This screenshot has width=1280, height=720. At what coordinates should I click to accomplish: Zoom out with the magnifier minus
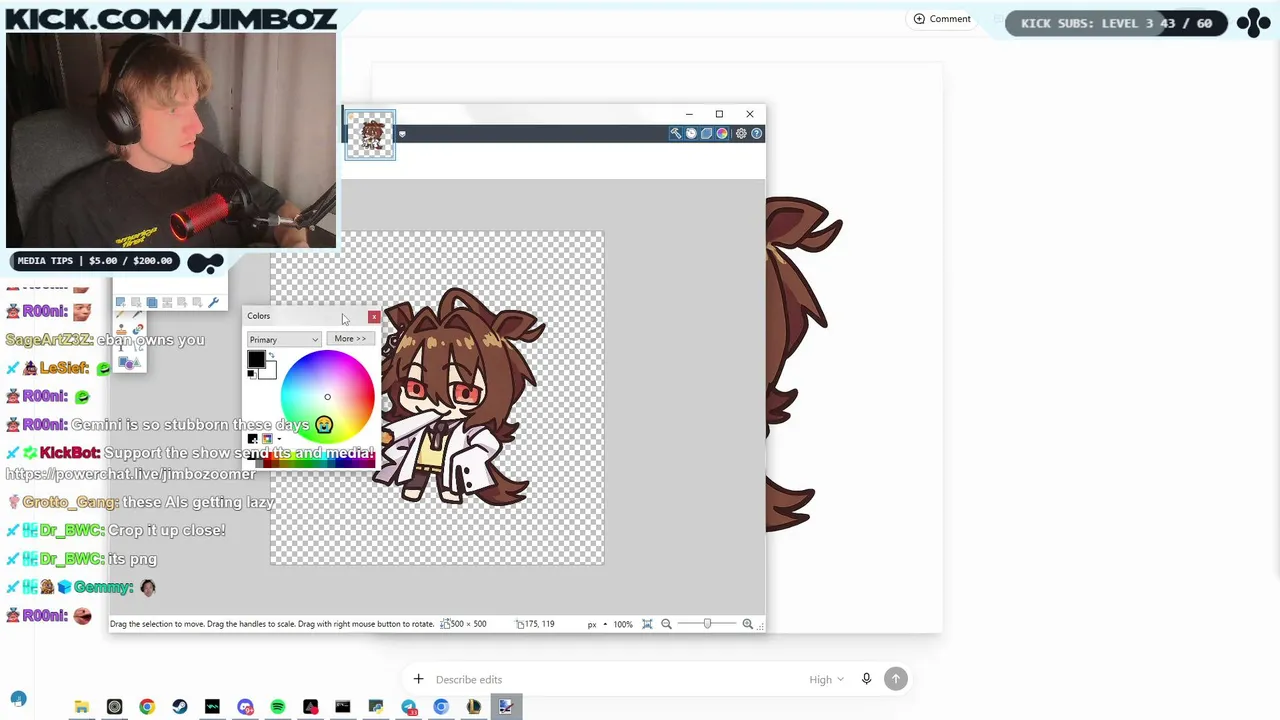666,624
